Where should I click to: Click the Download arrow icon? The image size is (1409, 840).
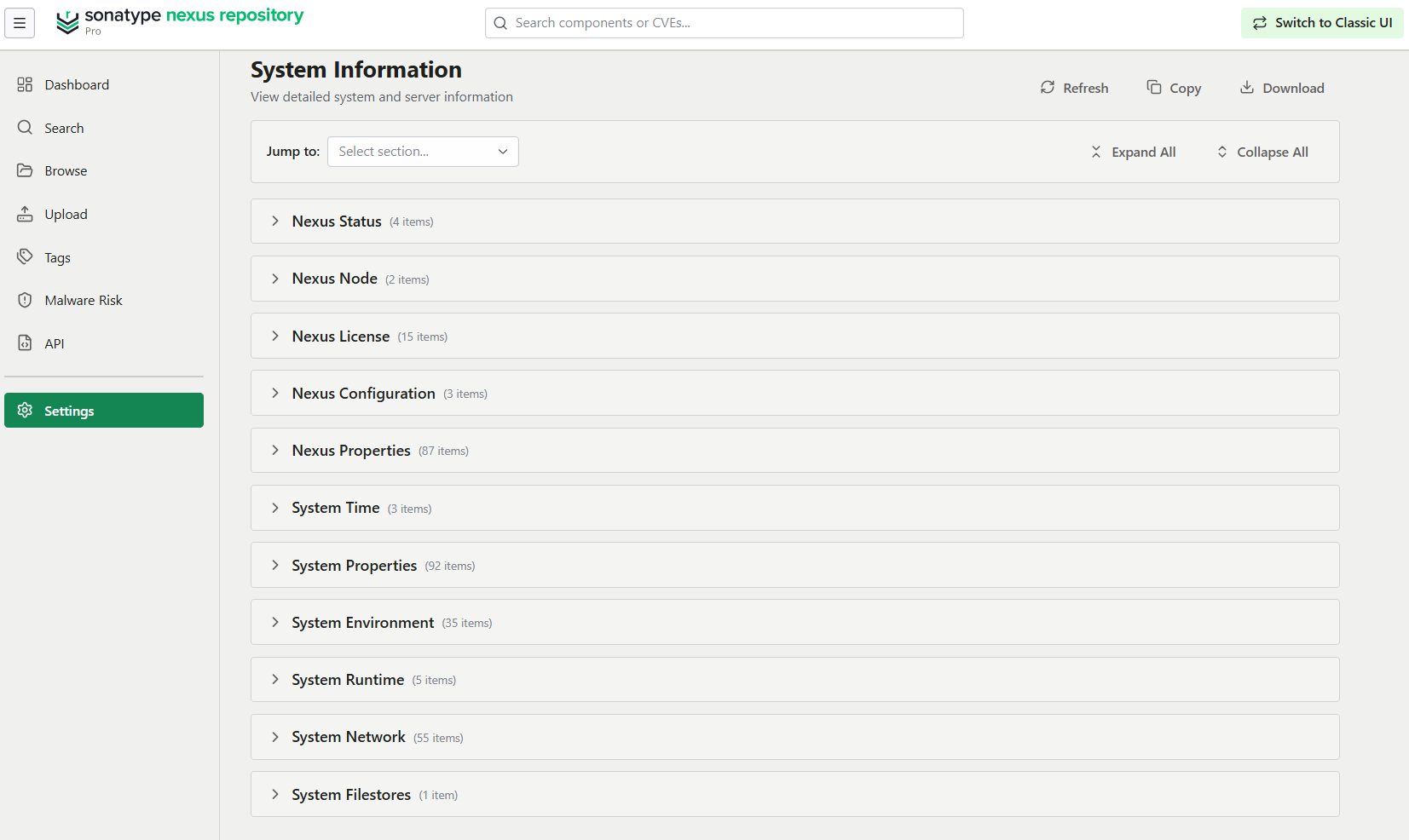pyautogui.click(x=1247, y=87)
